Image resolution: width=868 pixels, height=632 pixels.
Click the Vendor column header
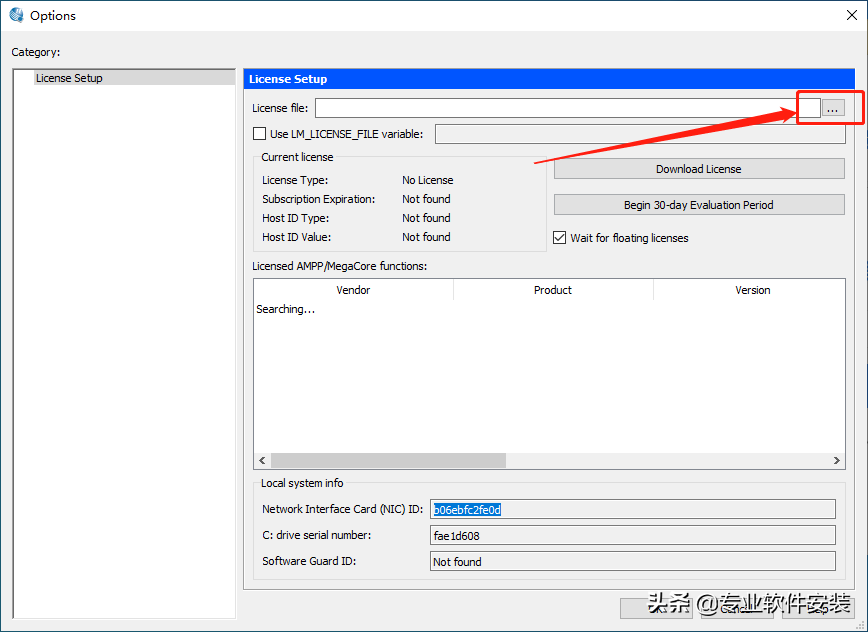click(353, 290)
